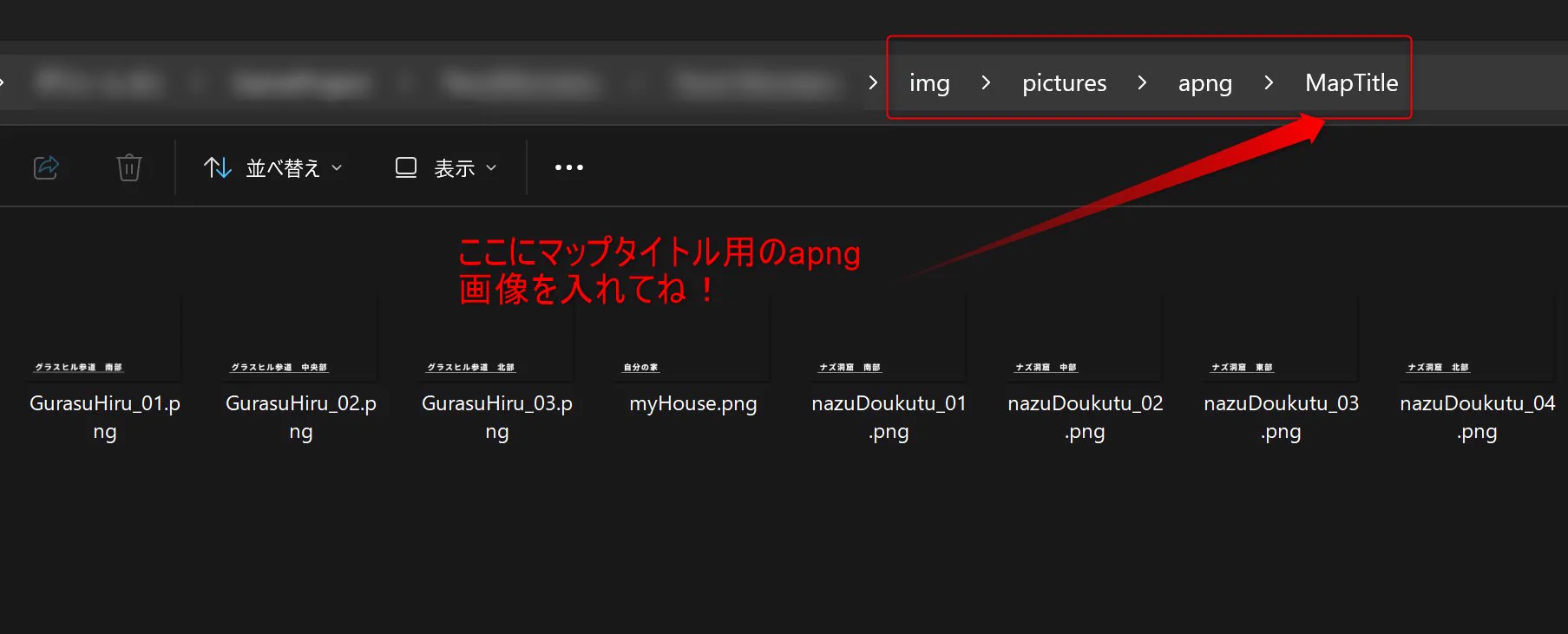Click the Share icon in toolbar
The height and width of the screenshot is (634, 1568).
tap(46, 167)
